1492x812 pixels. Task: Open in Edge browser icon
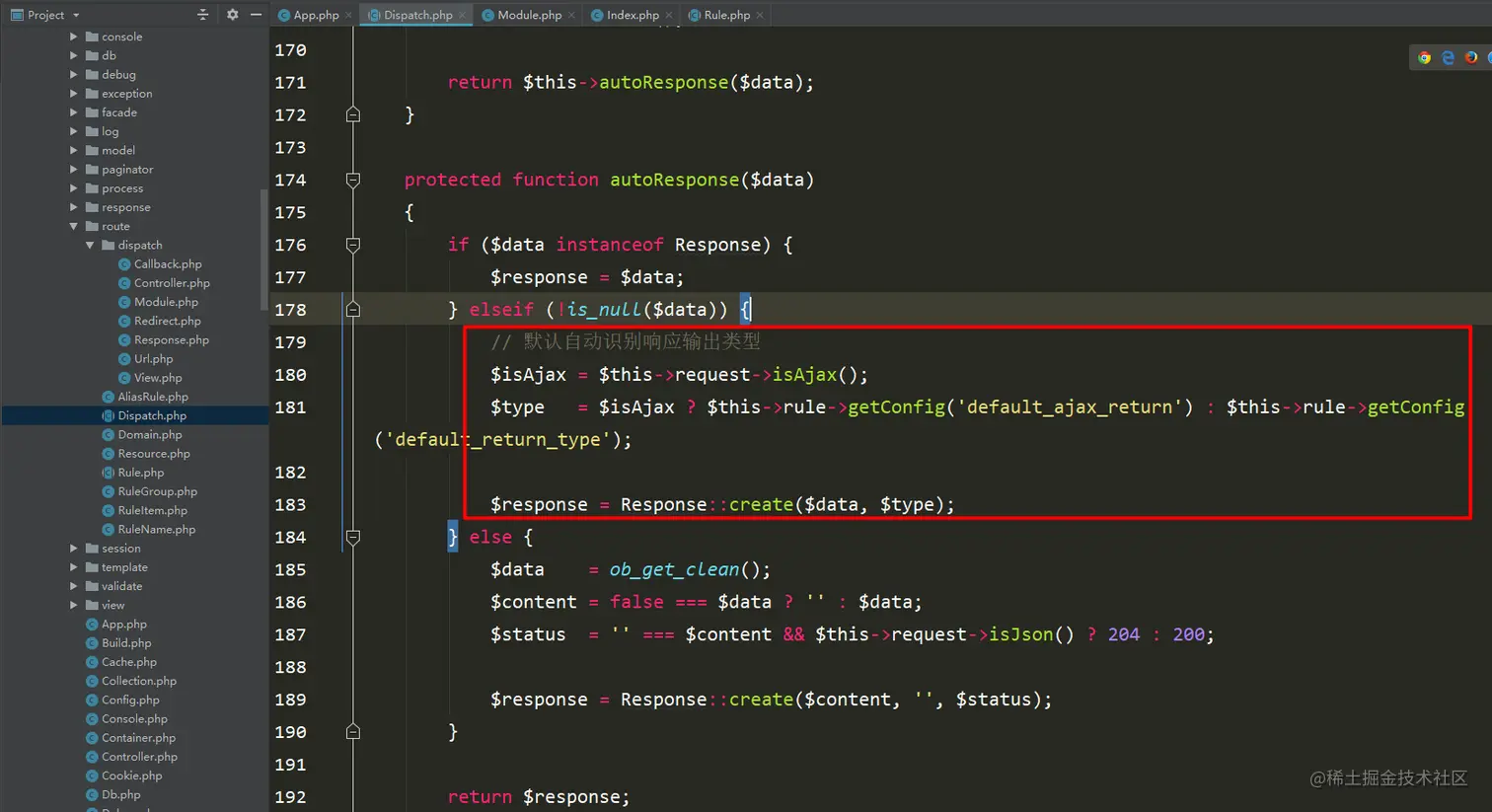tap(1448, 57)
